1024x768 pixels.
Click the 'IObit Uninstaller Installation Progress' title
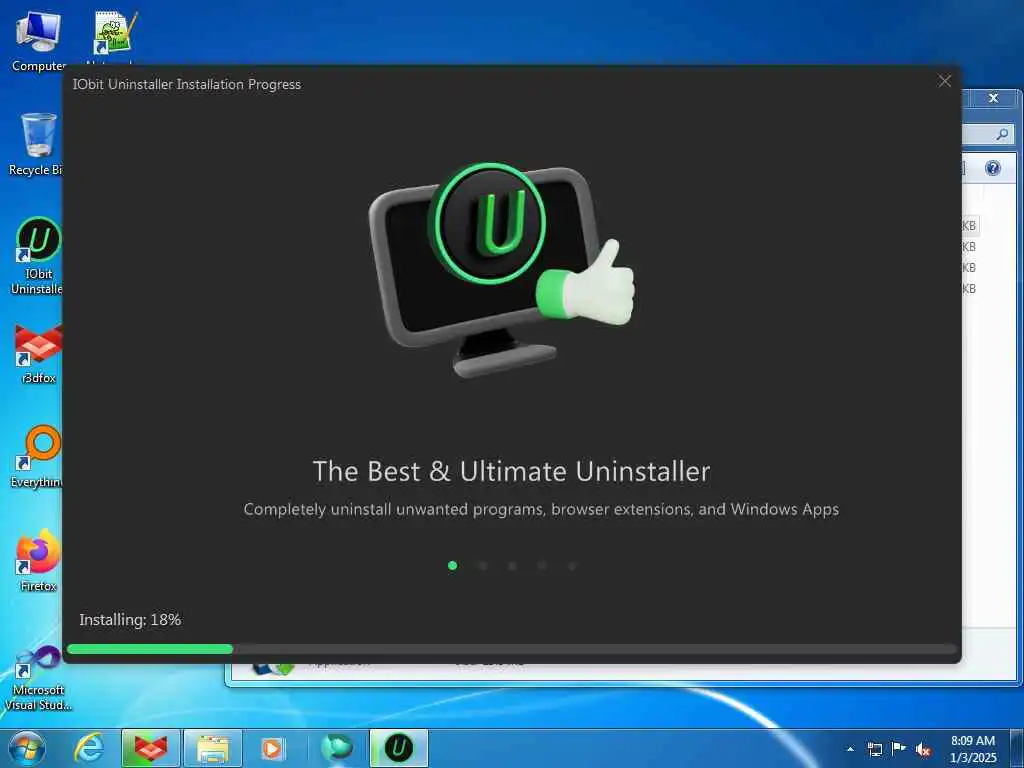(x=187, y=84)
